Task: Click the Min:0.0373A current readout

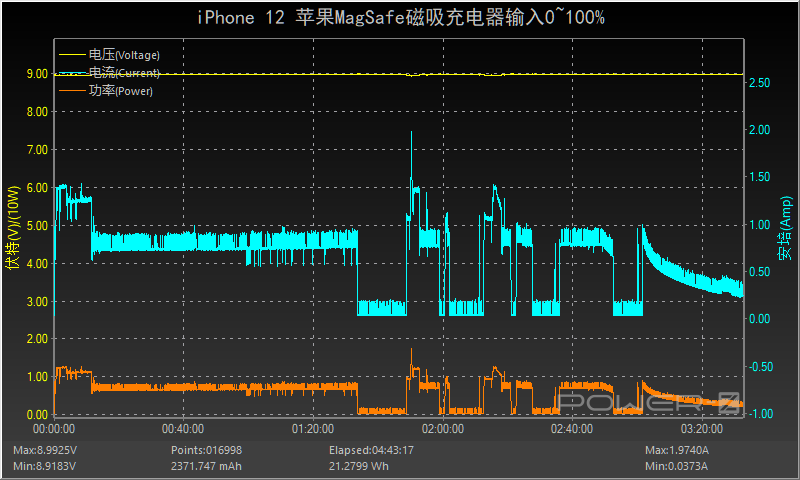Action: tap(676, 466)
